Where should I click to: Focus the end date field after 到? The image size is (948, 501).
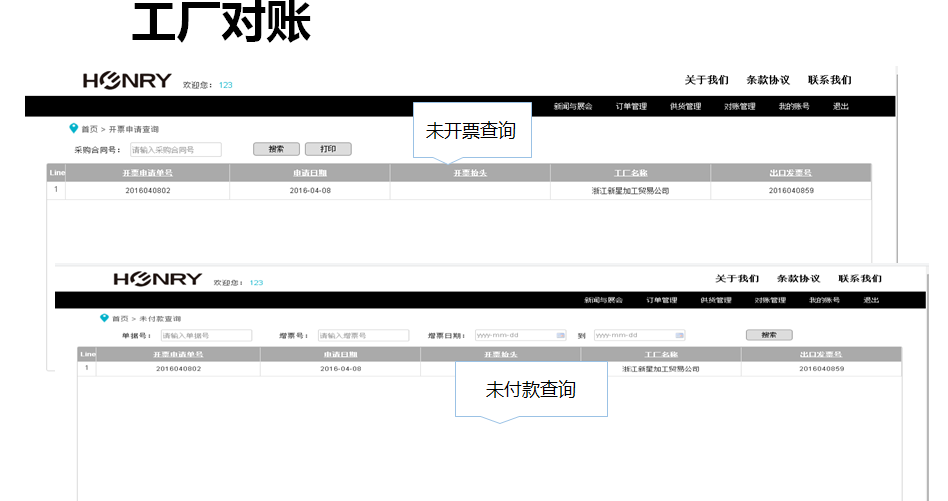point(640,335)
